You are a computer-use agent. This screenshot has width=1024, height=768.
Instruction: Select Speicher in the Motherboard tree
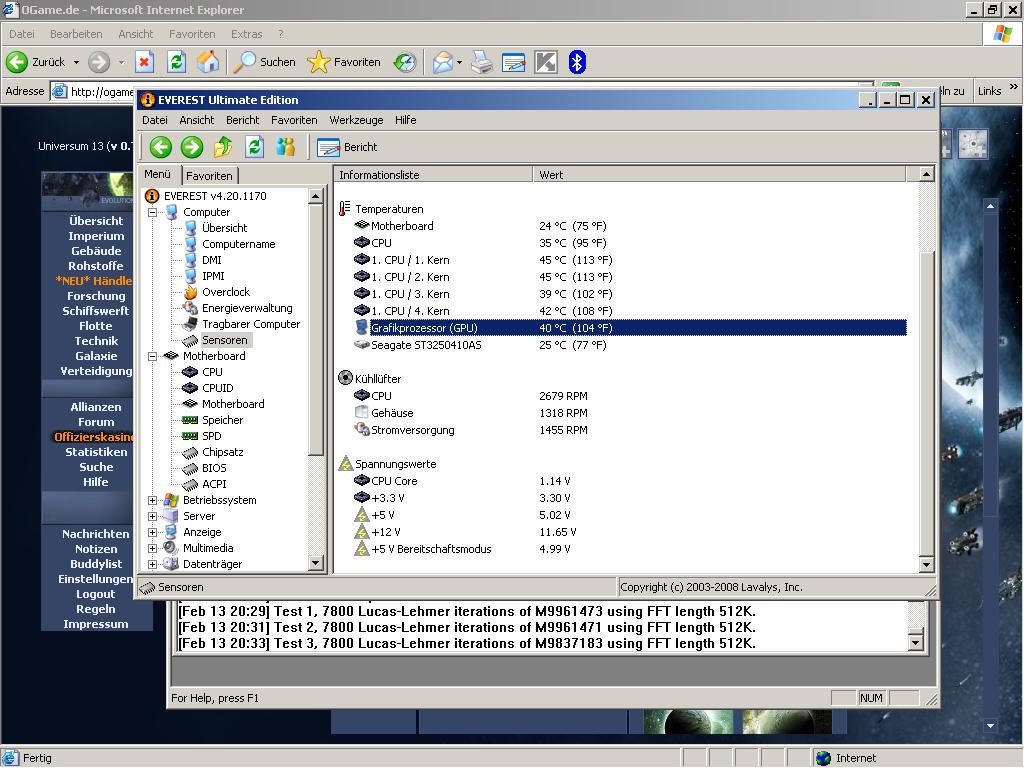[x=222, y=420]
